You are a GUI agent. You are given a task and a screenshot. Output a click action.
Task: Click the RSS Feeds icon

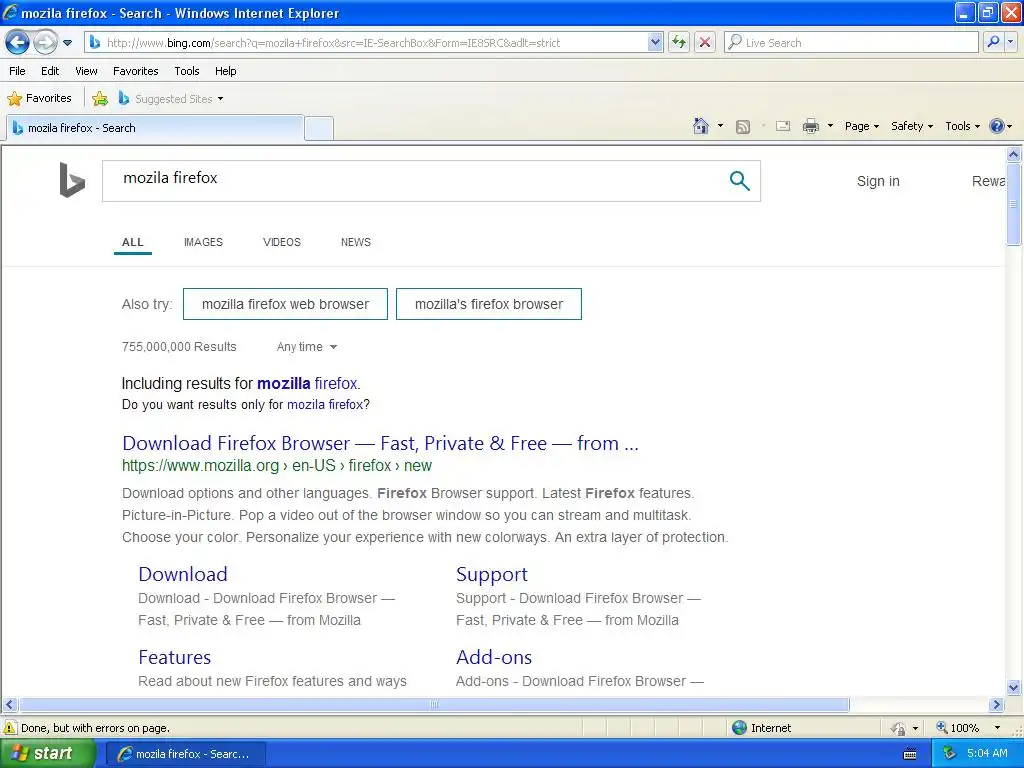[x=743, y=127]
